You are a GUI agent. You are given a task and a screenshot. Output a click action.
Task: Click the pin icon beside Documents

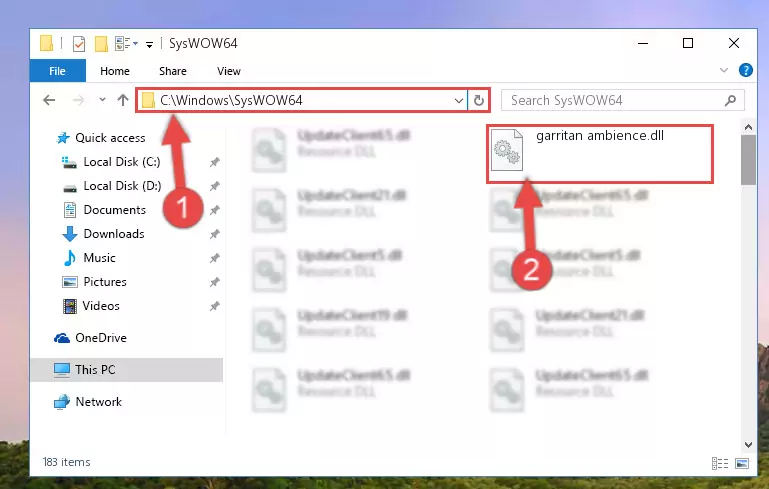[214, 210]
